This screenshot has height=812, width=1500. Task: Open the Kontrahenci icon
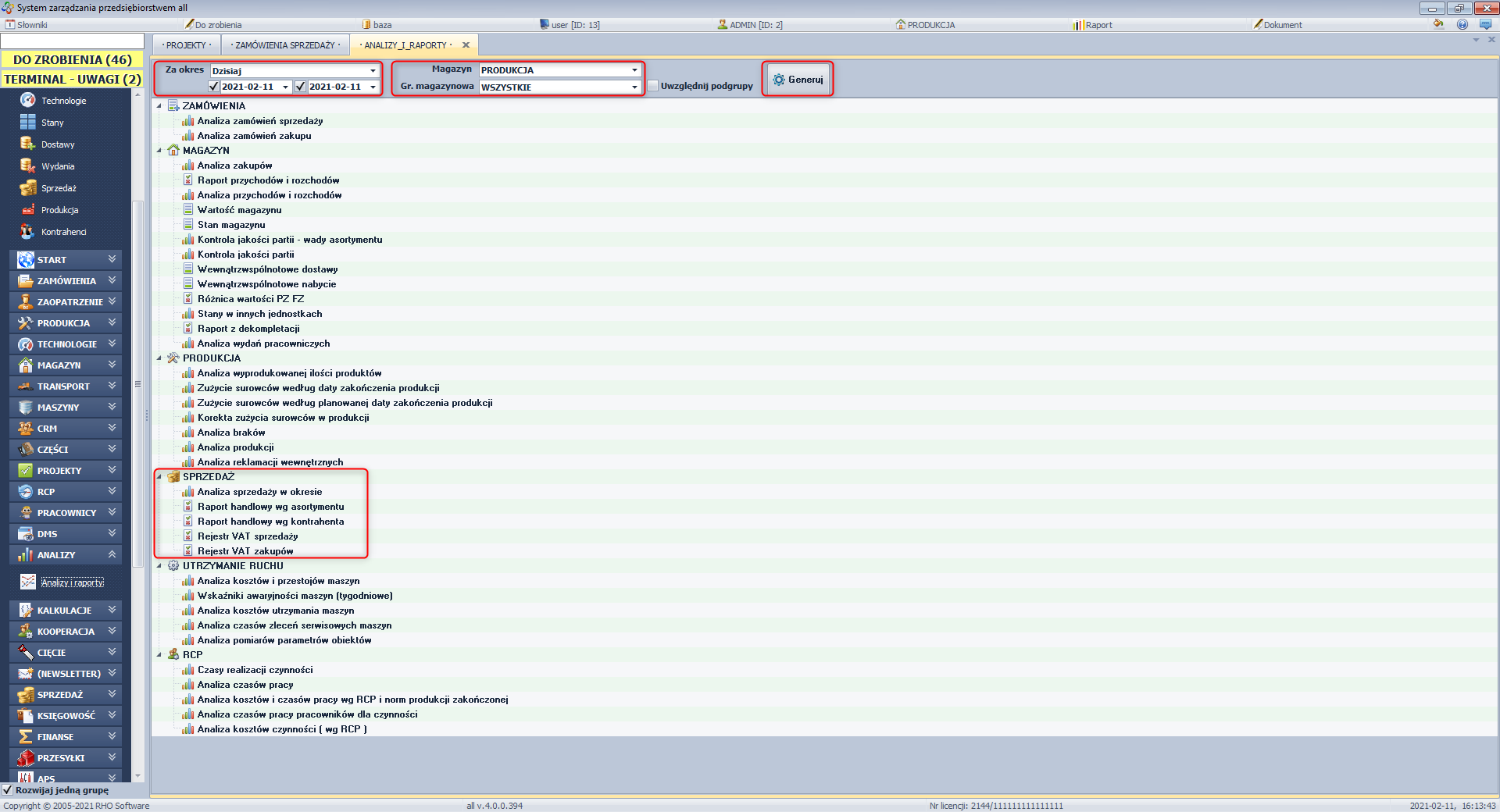coord(28,232)
